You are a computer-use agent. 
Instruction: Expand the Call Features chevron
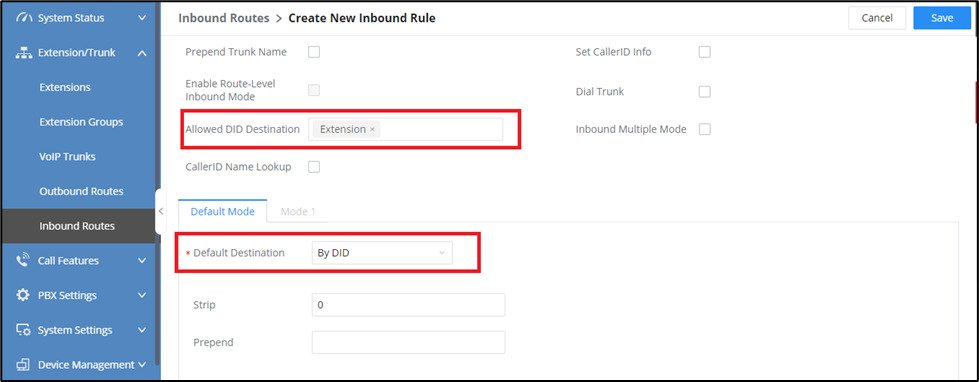pos(142,260)
